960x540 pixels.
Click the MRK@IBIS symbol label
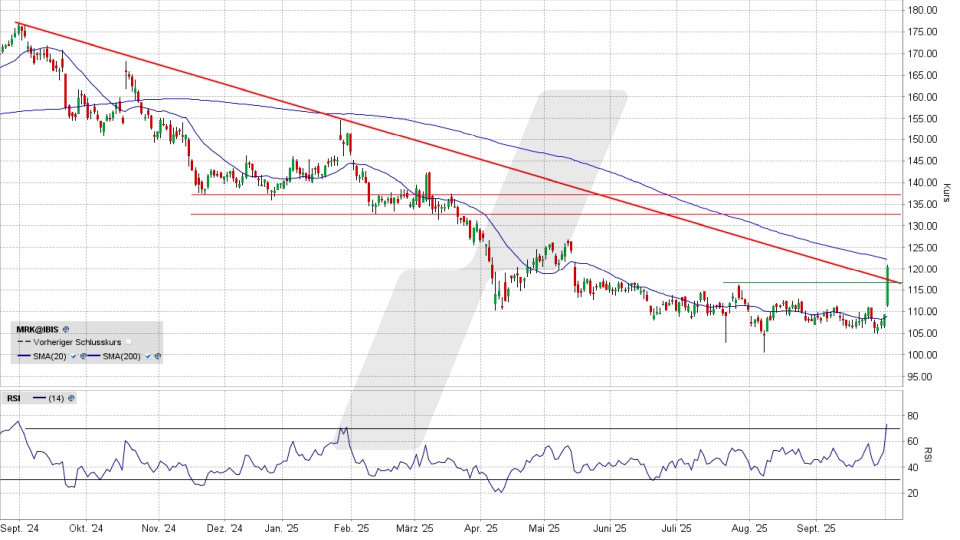pos(37,329)
